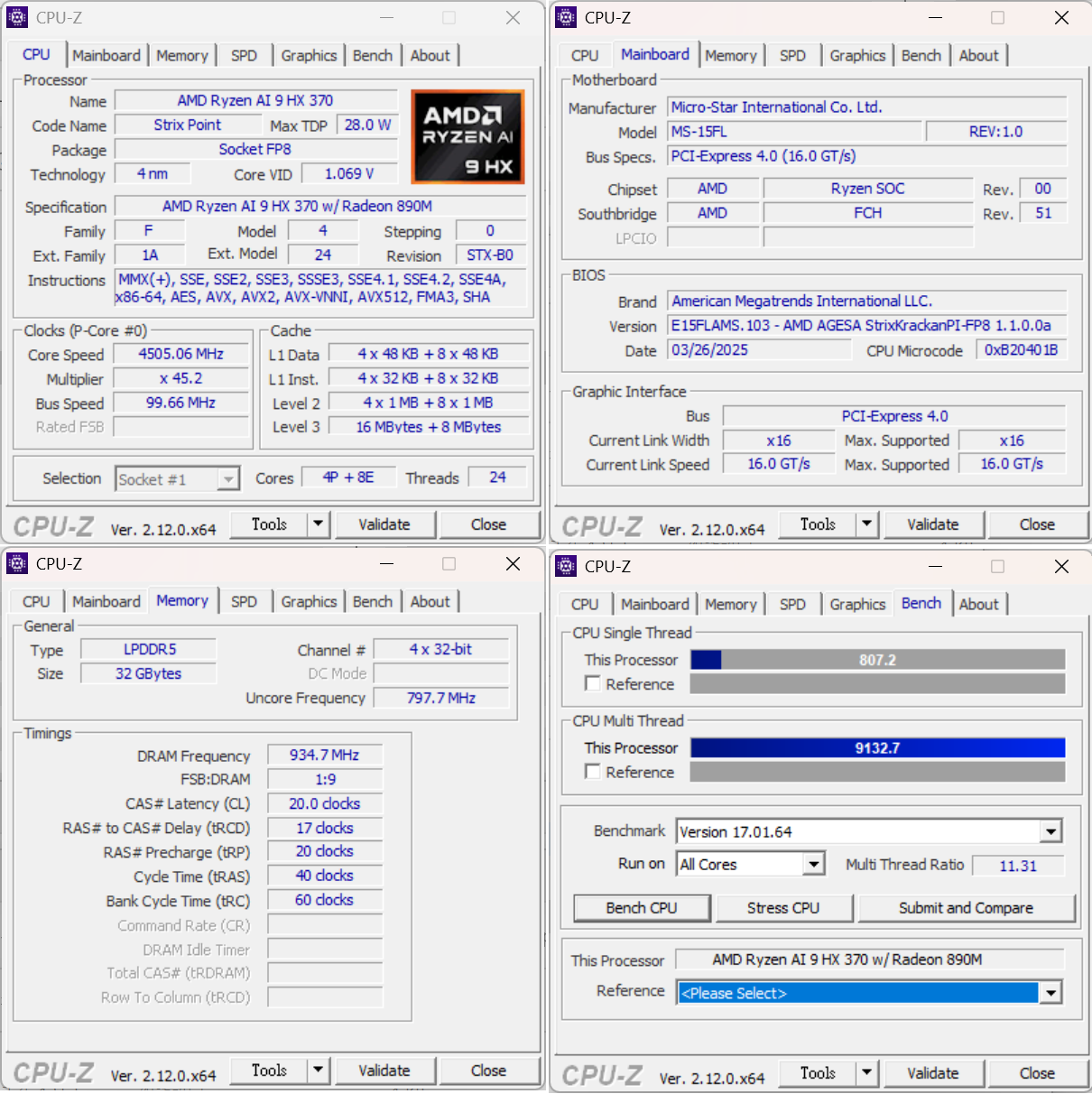This screenshot has height=1094, width=1092.
Task: Click Graphic Interface Bus PCI-Express 4.0 field
Action: click(x=894, y=416)
